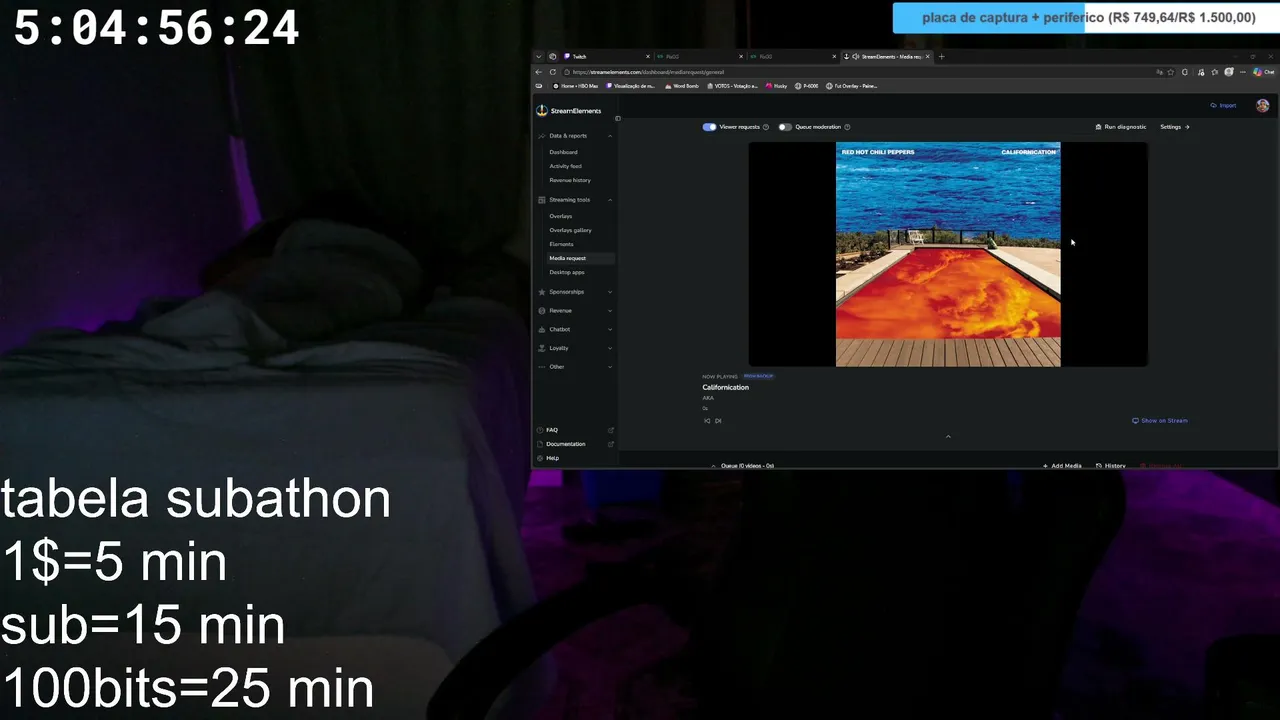Click the capture card donation goal bar
The width and height of the screenshot is (1280, 720).
1084,18
